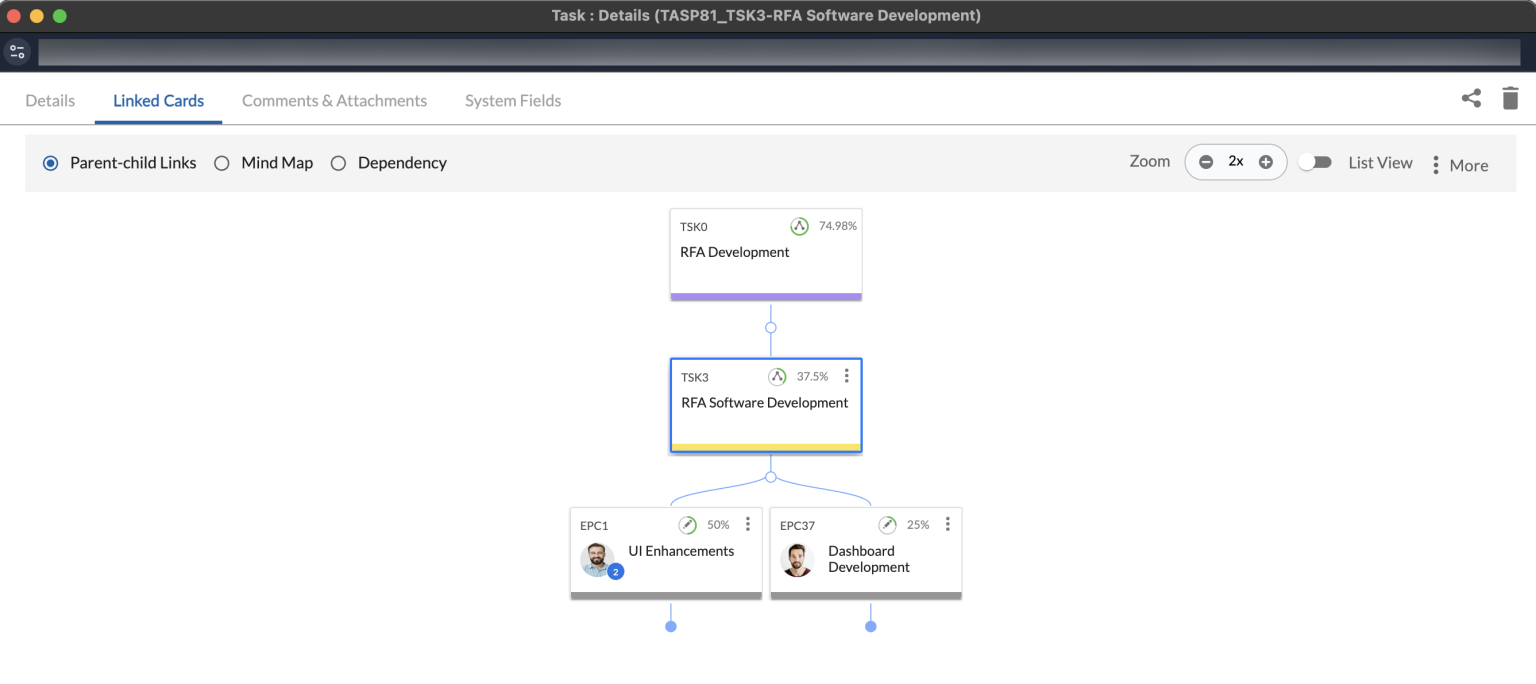Click the TSK0 card ID

[x=694, y=227]
